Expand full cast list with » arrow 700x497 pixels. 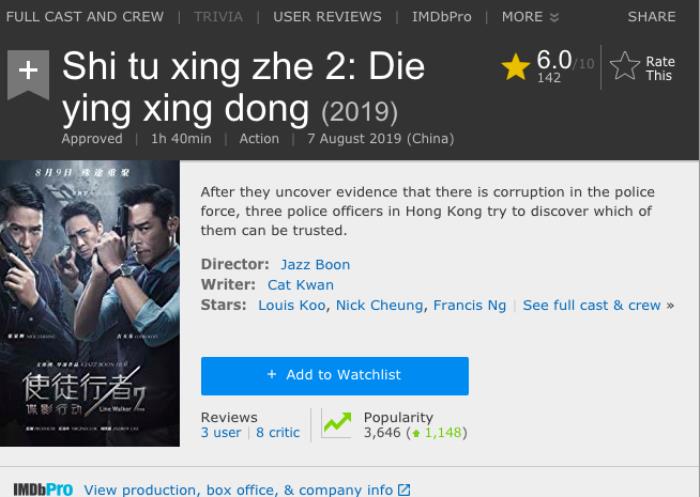(670, 305)
